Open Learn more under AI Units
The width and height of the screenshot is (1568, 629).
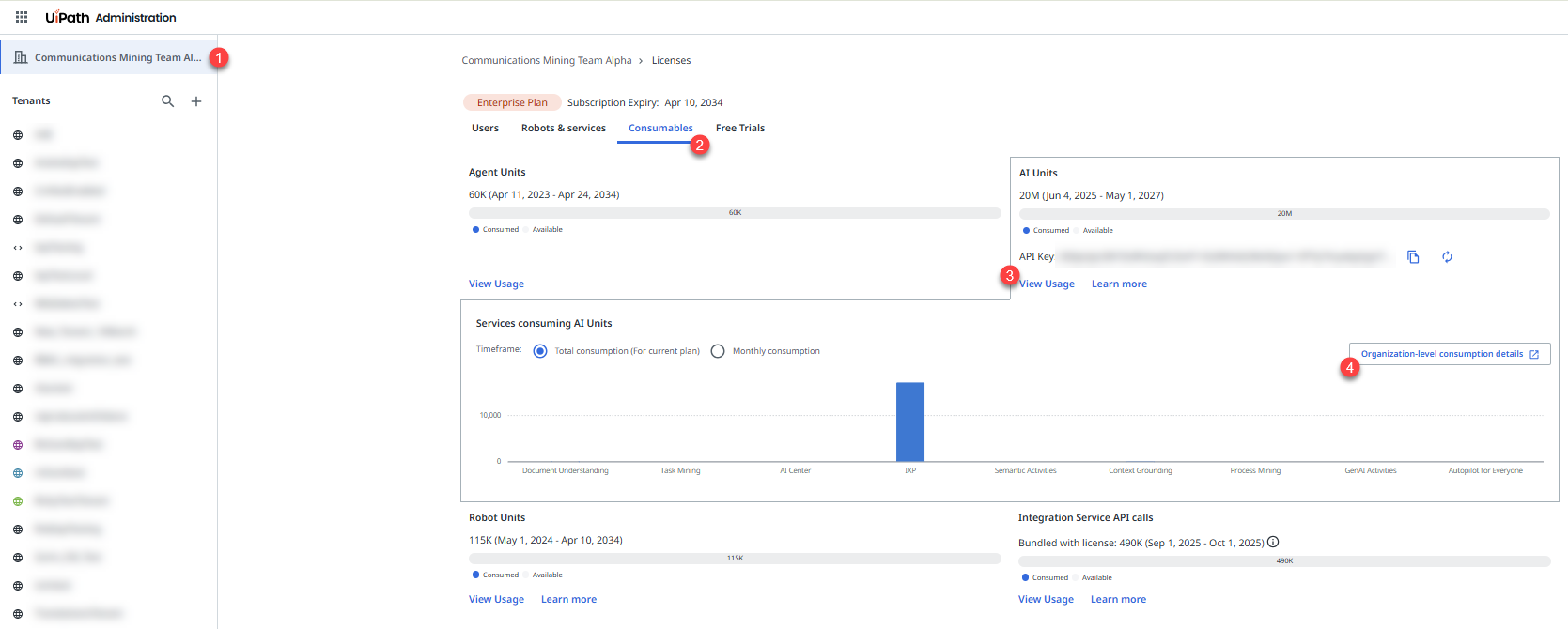pyautogui.click(x=1119, y=284)
